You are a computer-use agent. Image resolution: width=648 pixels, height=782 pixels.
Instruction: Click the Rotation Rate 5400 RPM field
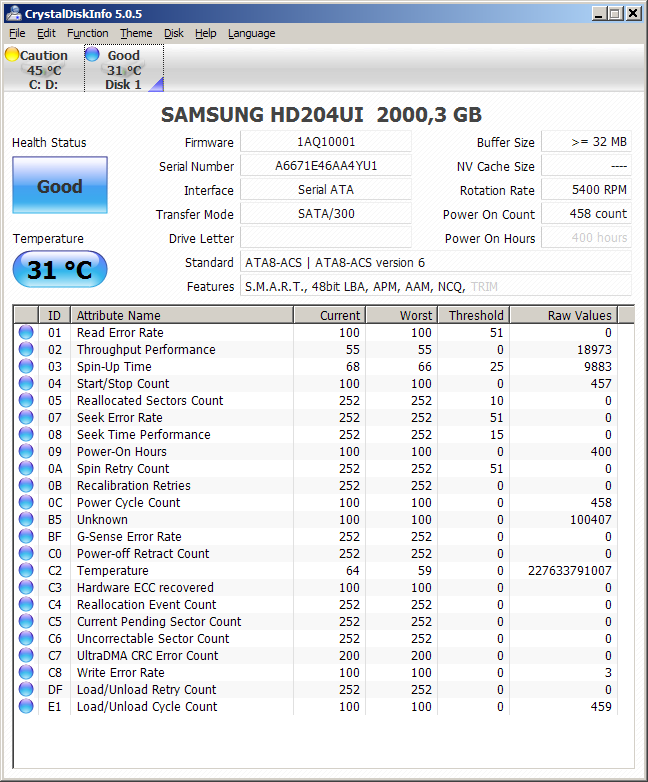(587, 190)
